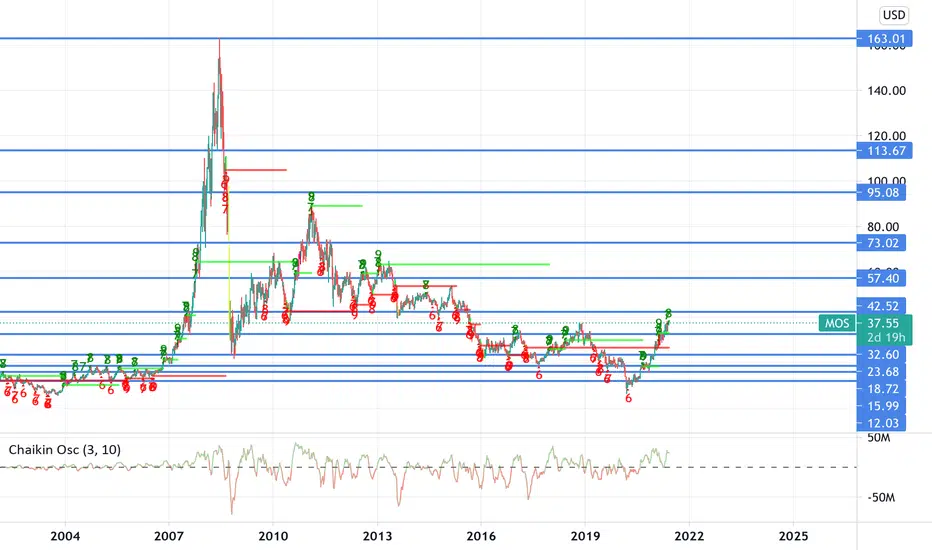Screen dimensions: 932x550
Task: Click the MOS symbol tag
Action: 837,323
